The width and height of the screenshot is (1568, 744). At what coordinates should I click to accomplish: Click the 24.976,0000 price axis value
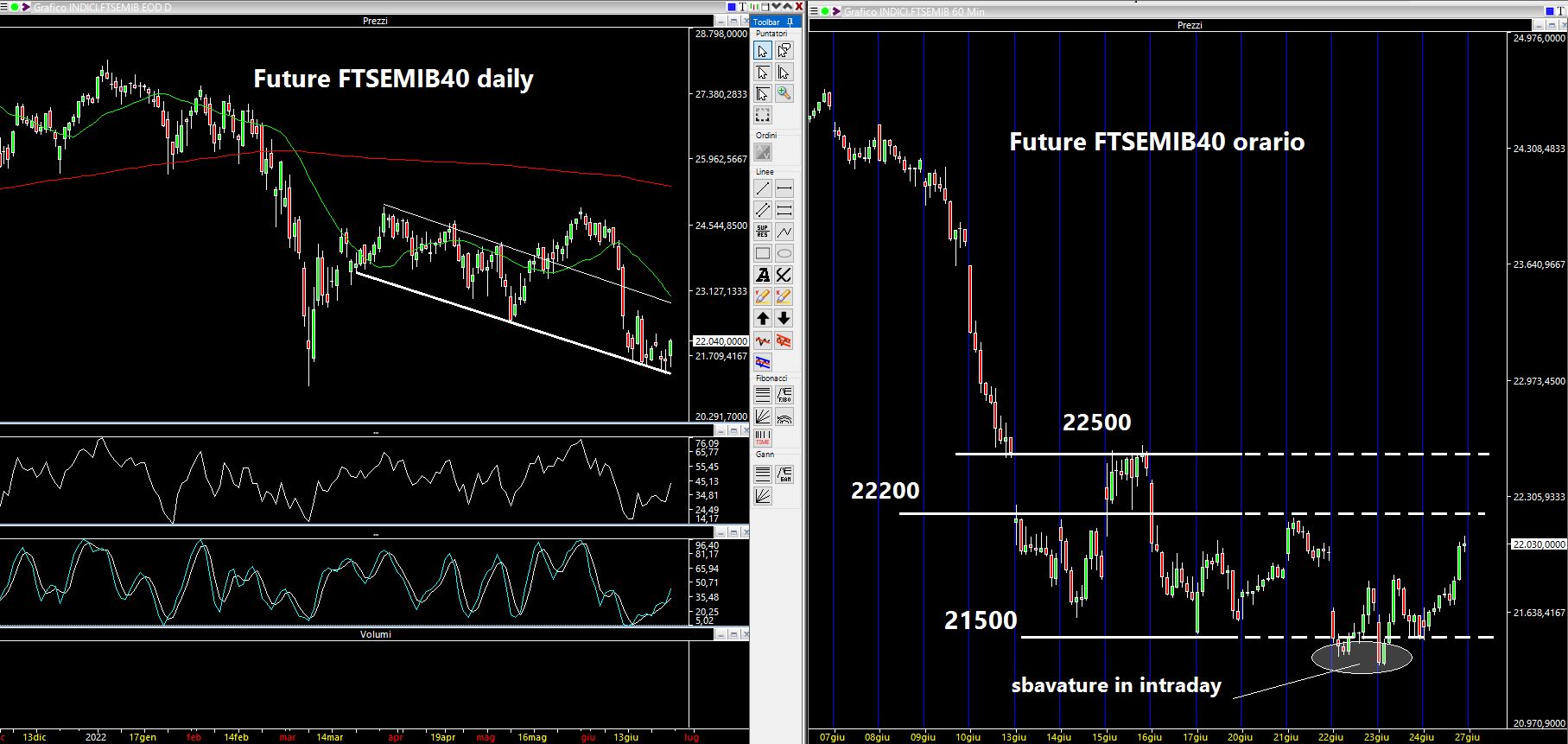(1539, 38)
